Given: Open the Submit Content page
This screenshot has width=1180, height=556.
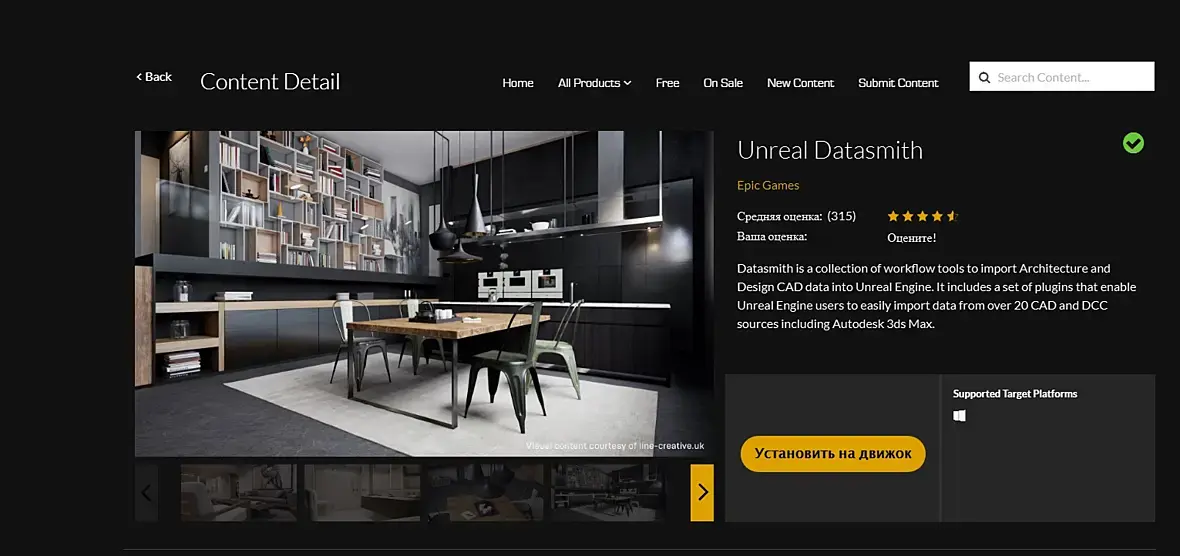Looking at the screenshot, I should 899,83.
